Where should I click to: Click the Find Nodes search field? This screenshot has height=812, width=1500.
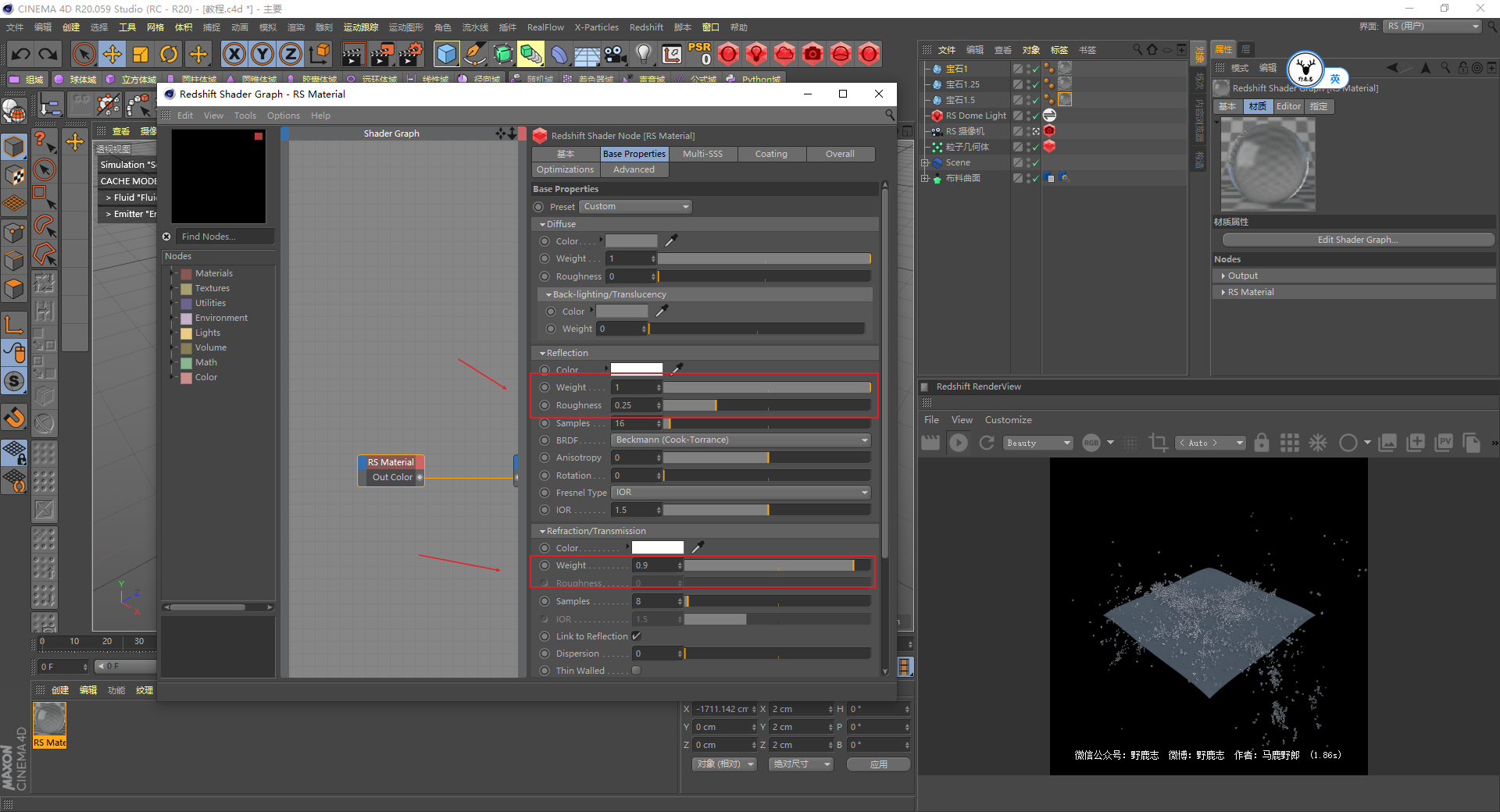(x=225, y=237)
